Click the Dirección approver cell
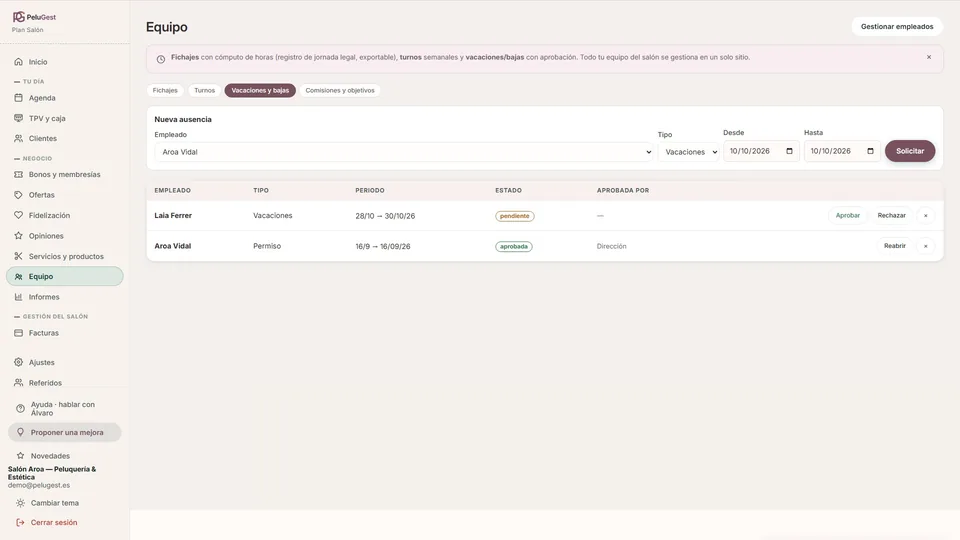Viewport: 960px width, 540px height. 612,246
